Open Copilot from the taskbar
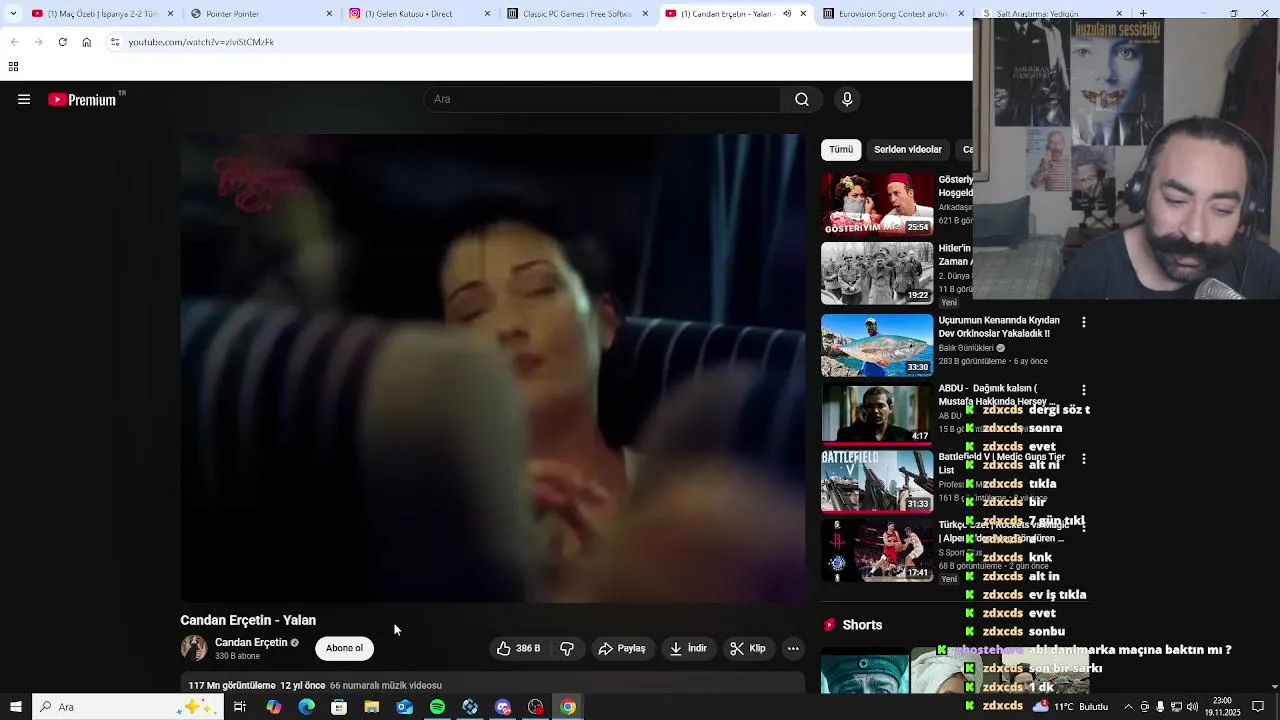Image resolution: width=1280 pixels, height=720 pixels. coord(273,707)
